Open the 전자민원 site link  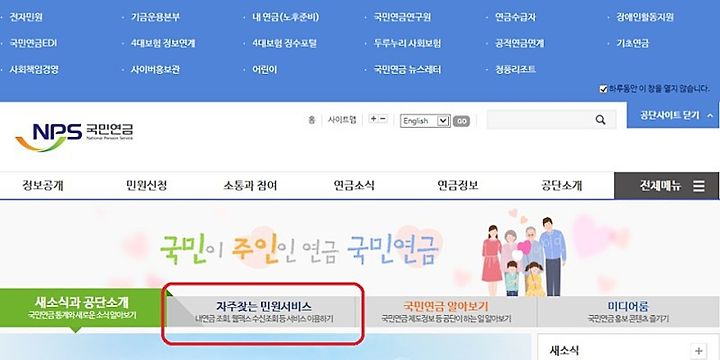26,18
